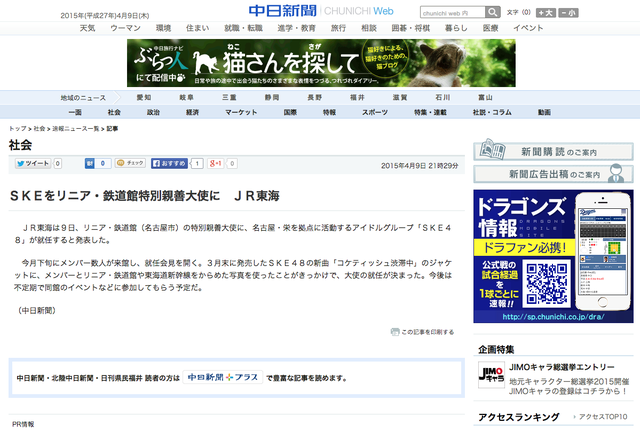Click the search magnifier button
This screenshot has width=640, height=431.
coord(493,12)
